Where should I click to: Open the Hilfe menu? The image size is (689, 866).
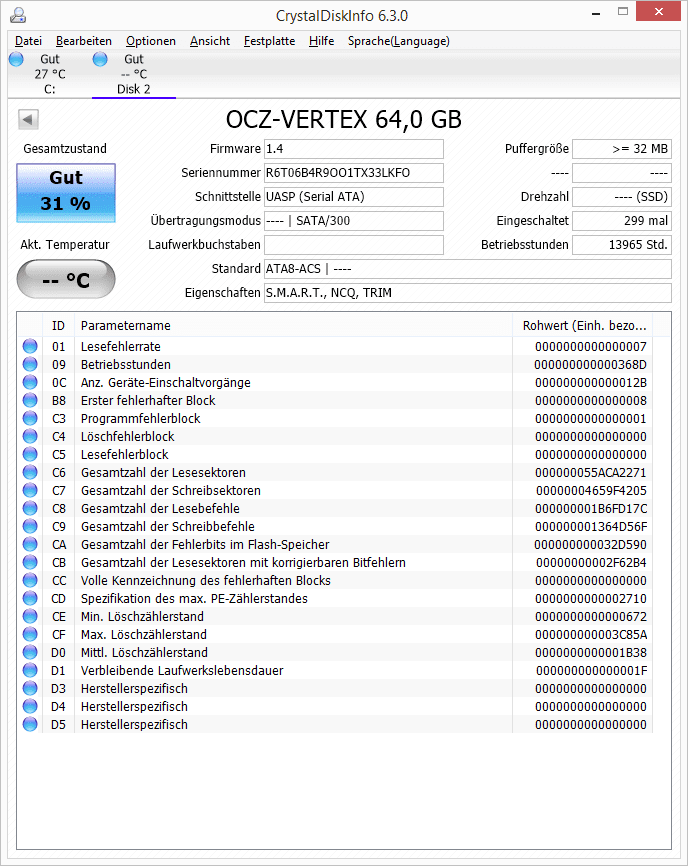[321, 41]
